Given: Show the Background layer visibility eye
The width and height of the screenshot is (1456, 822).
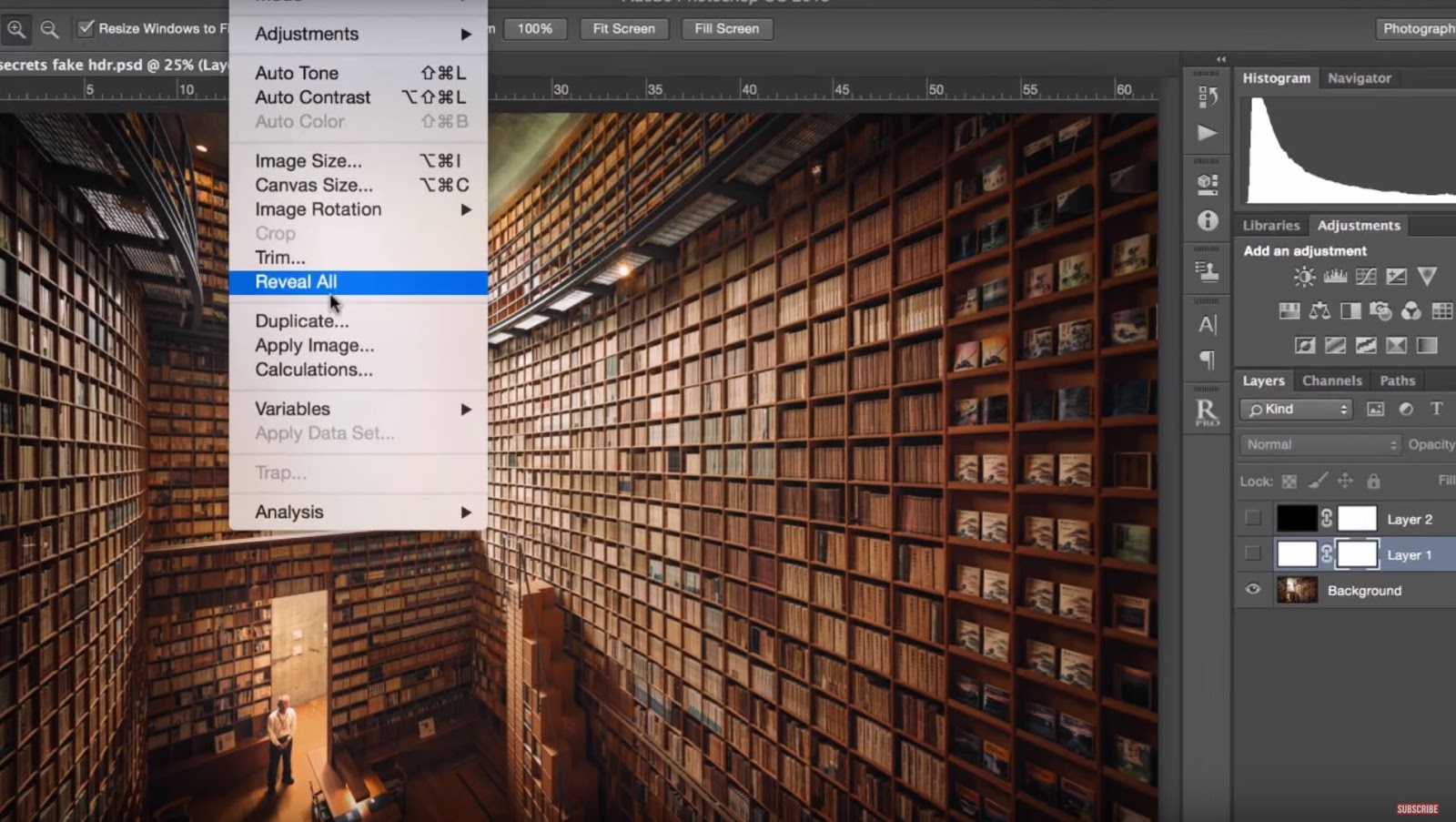Looking at the screenshot, I should coord(1253,590).
